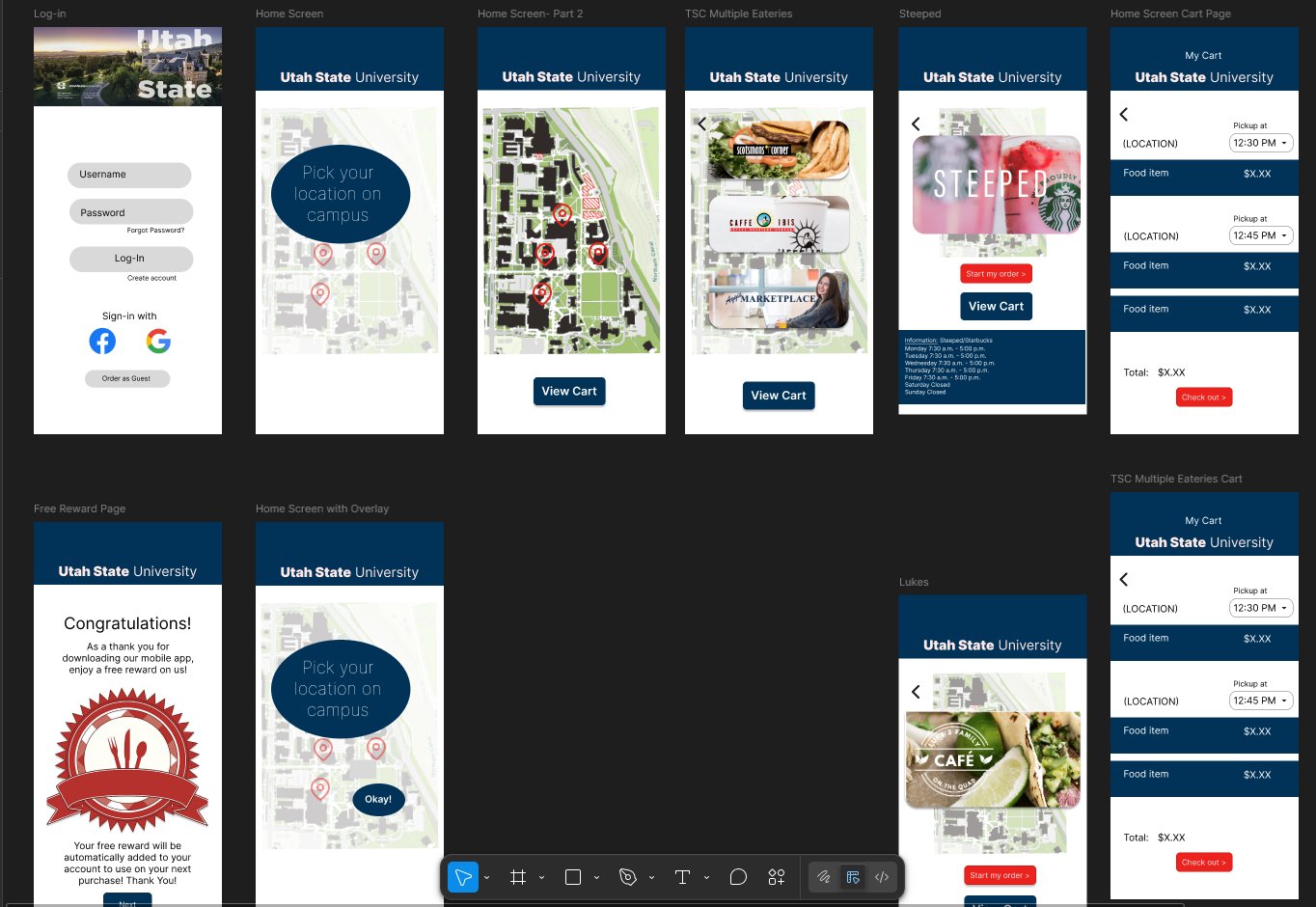Select the TSC Multiple Eateries frame label

pyautogui.click(x=739, y=14)
